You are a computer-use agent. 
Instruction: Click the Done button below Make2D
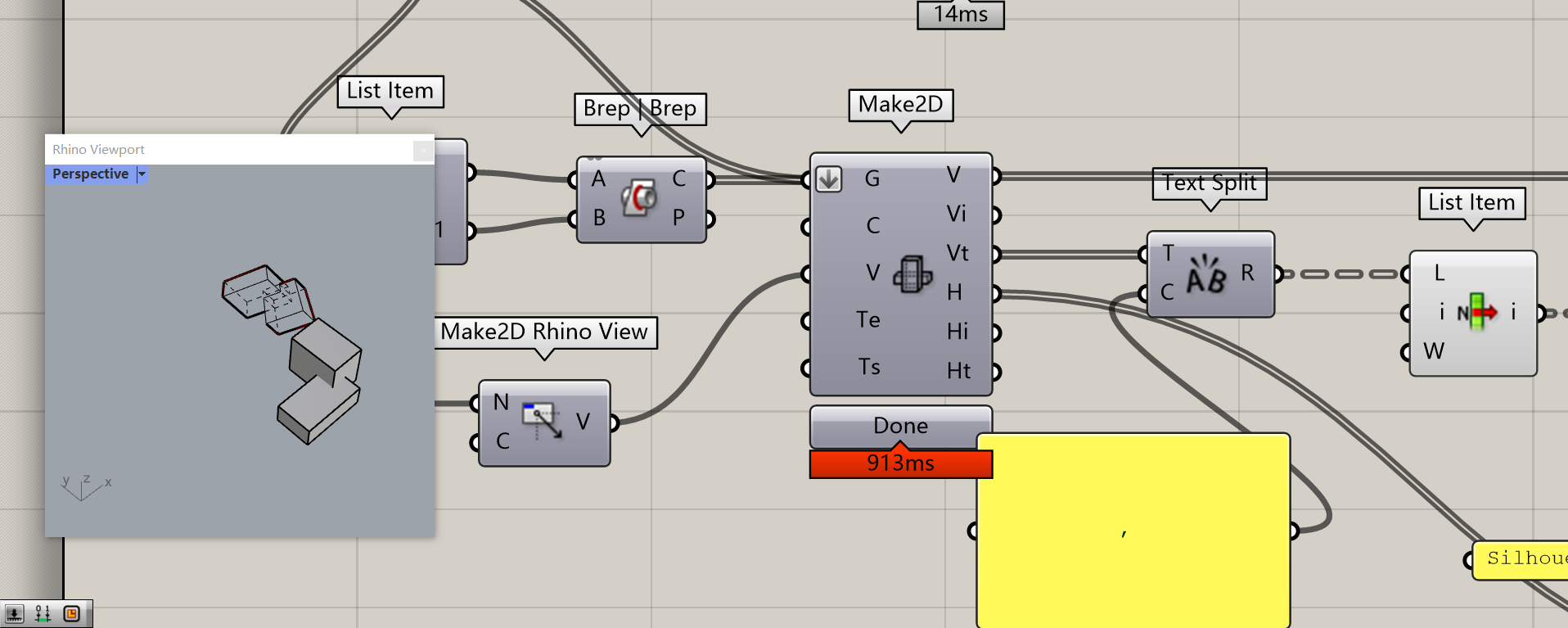coord(901,426)
